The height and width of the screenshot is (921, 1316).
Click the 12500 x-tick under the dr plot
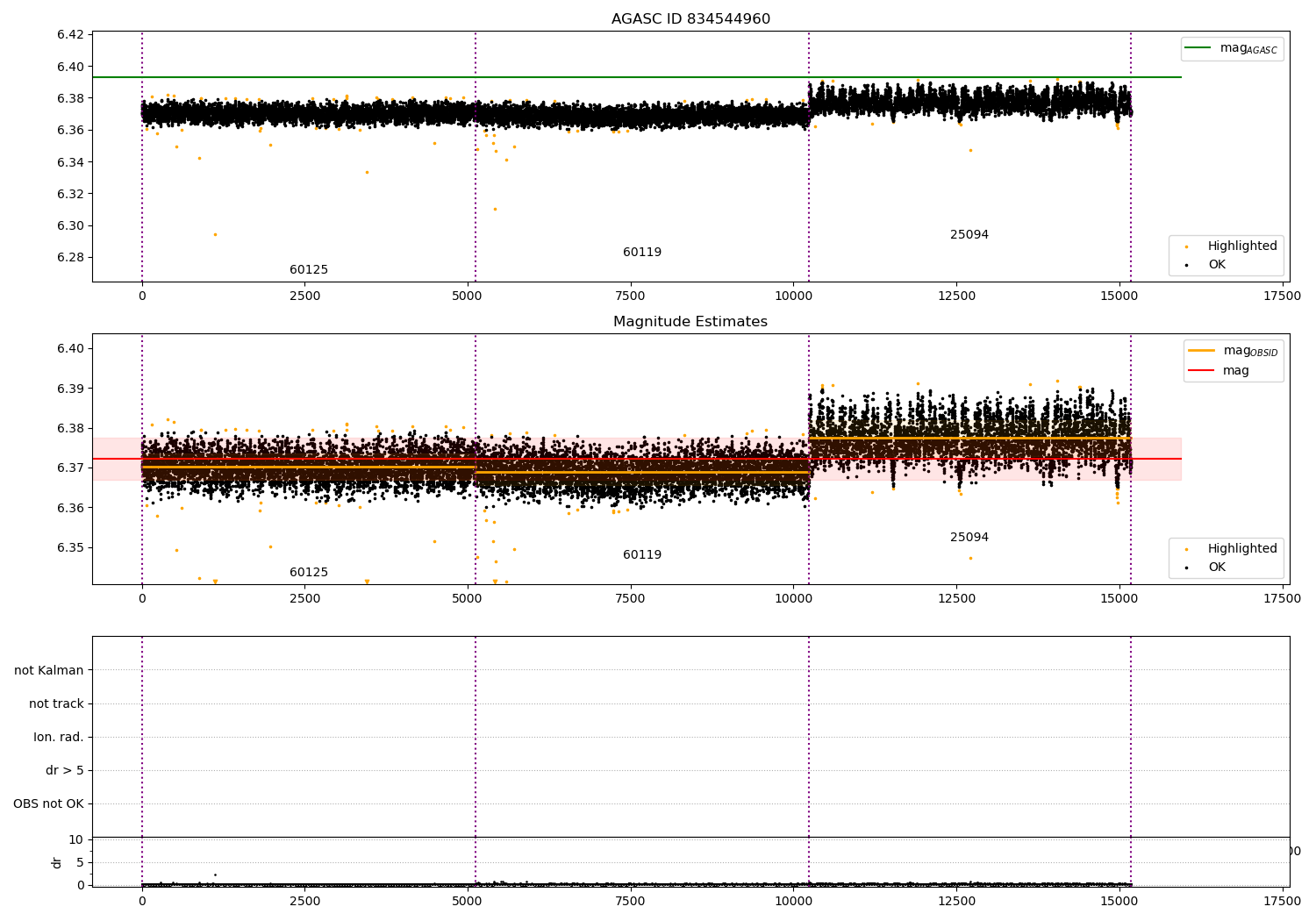coord(956,902)
